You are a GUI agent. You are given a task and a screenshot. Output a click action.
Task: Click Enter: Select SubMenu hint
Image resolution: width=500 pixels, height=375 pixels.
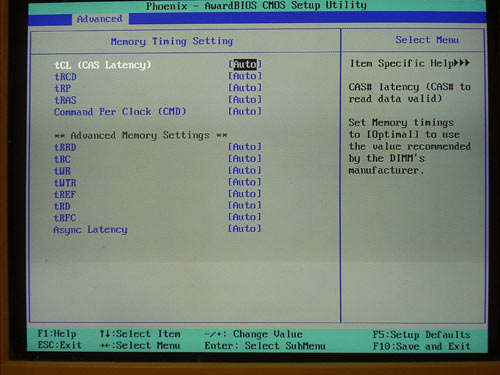tap(265, 346)
